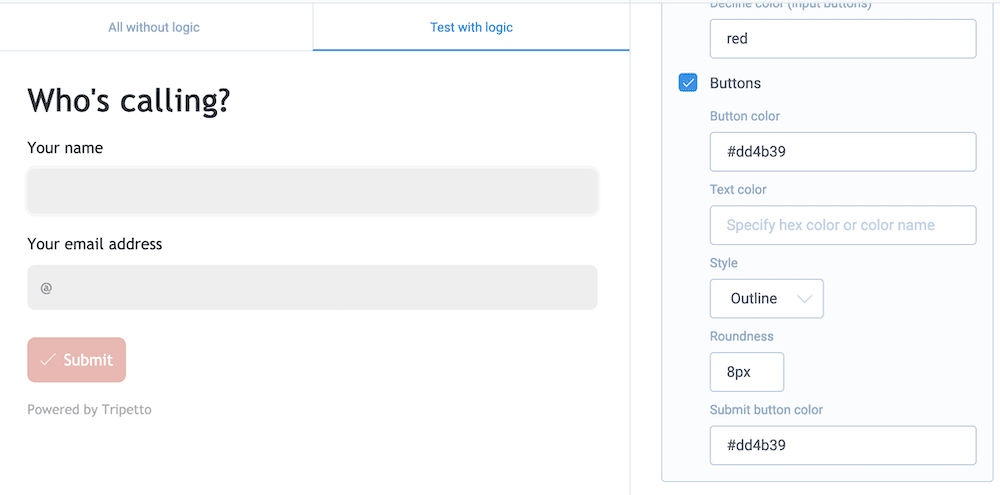The image size is (1000, 495).
Task: Switch to the All without logic tab
Action: tap(154, 27)
